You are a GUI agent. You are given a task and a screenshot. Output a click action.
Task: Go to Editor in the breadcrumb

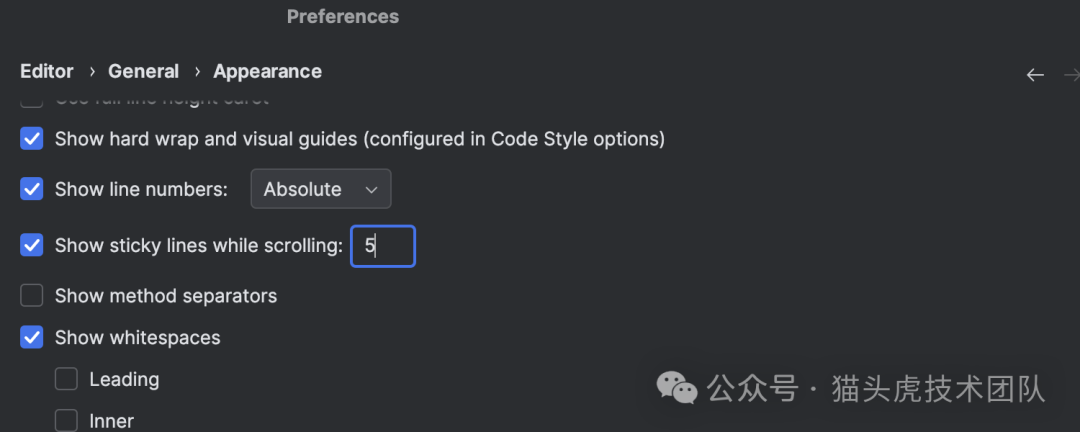pos(47,72)
